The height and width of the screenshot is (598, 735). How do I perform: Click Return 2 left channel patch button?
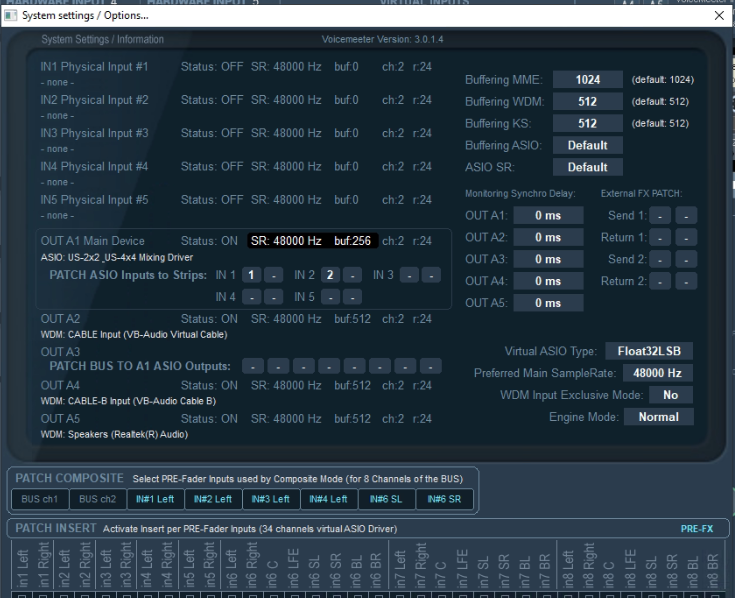coord(660,281)
